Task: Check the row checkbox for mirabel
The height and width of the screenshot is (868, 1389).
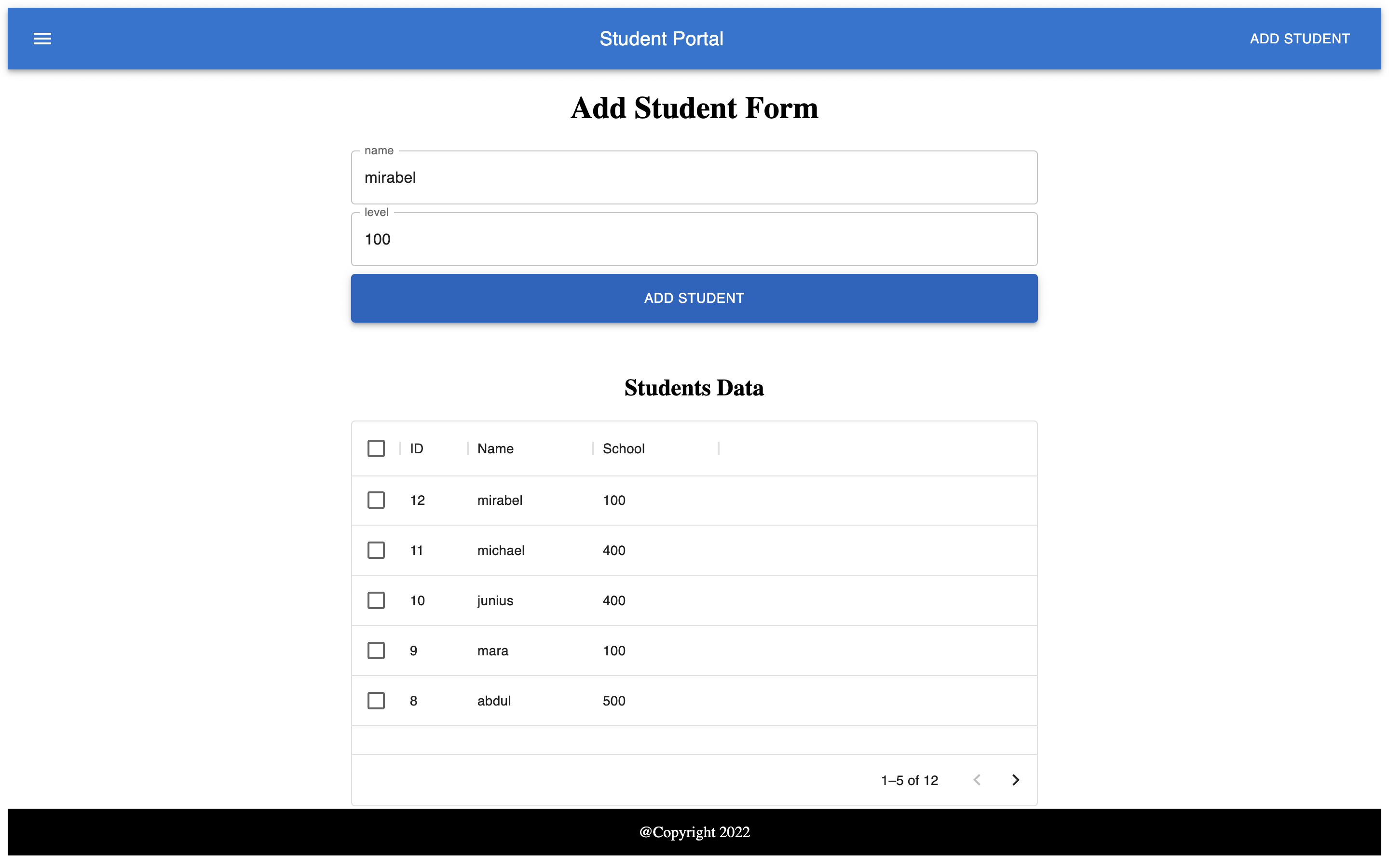Action: [376, 500]
